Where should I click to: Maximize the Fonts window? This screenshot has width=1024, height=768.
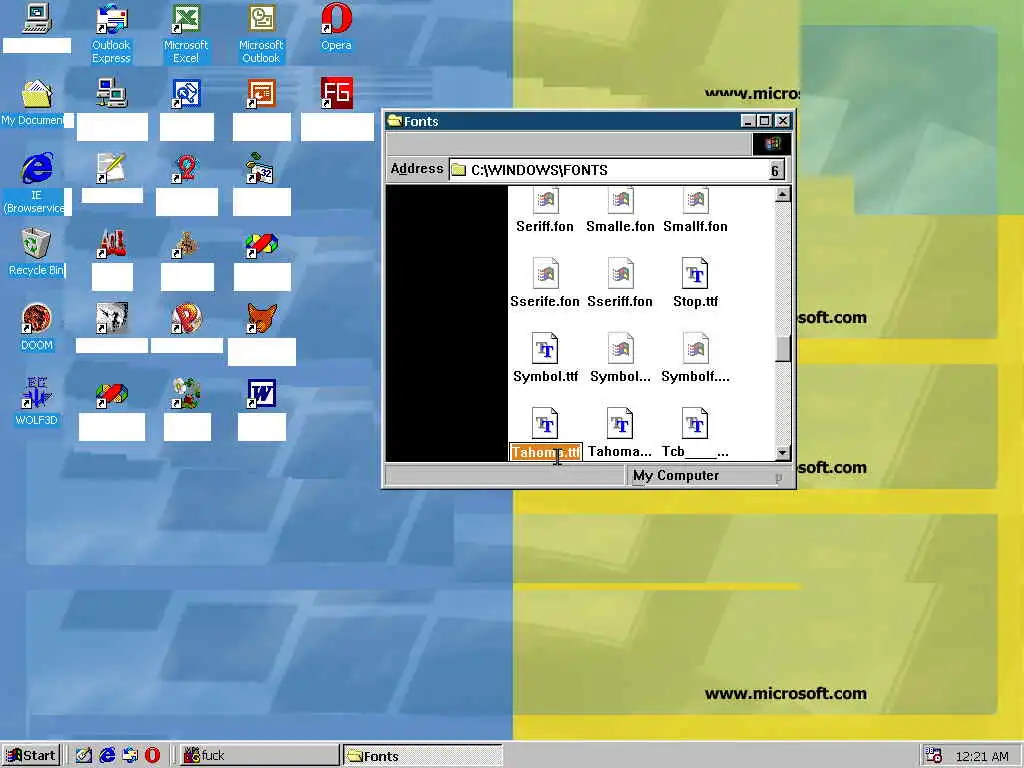click(764, 121)
